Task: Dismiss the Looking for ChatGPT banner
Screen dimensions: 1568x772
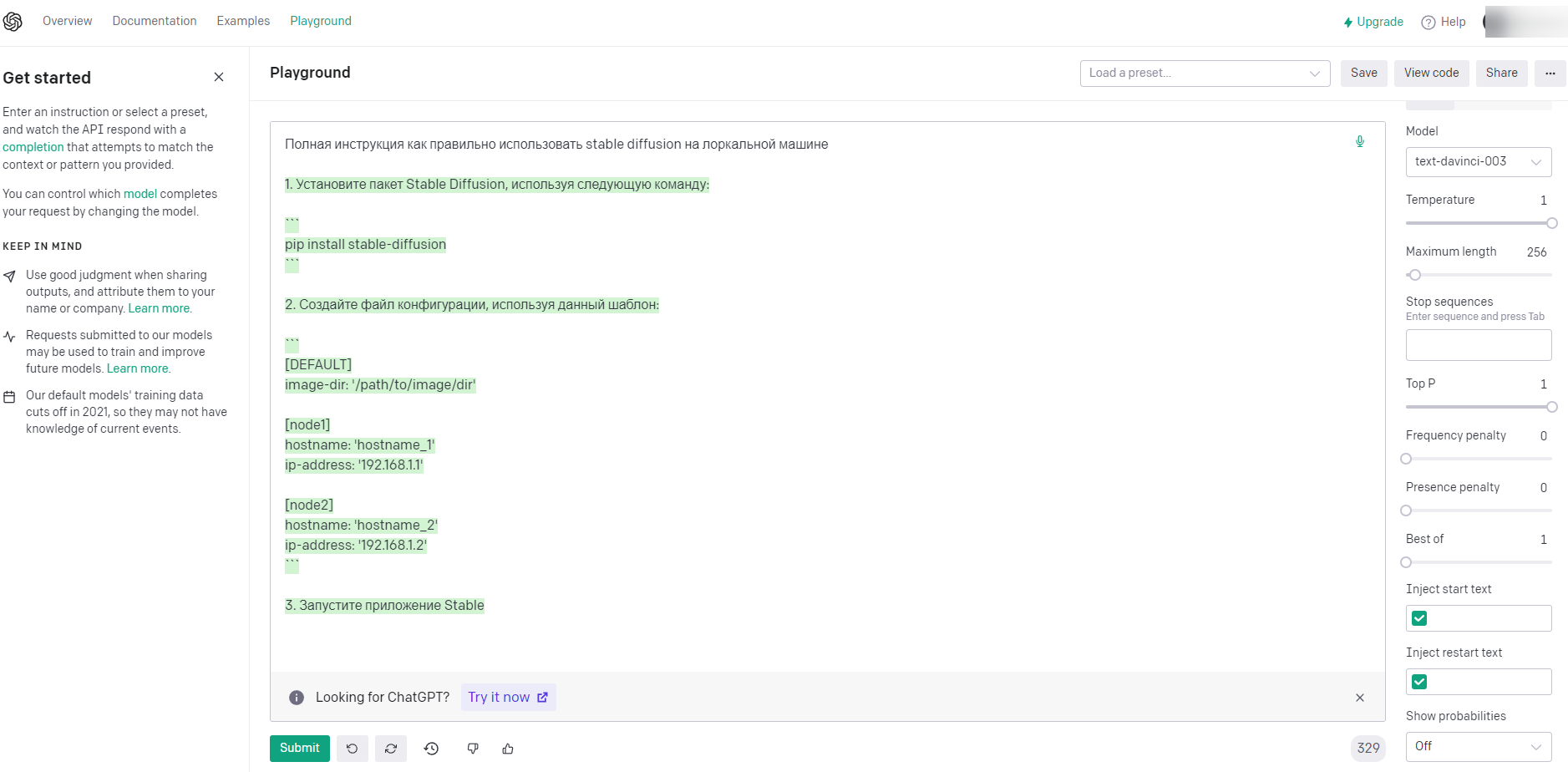Action: tap(1360, 698)
